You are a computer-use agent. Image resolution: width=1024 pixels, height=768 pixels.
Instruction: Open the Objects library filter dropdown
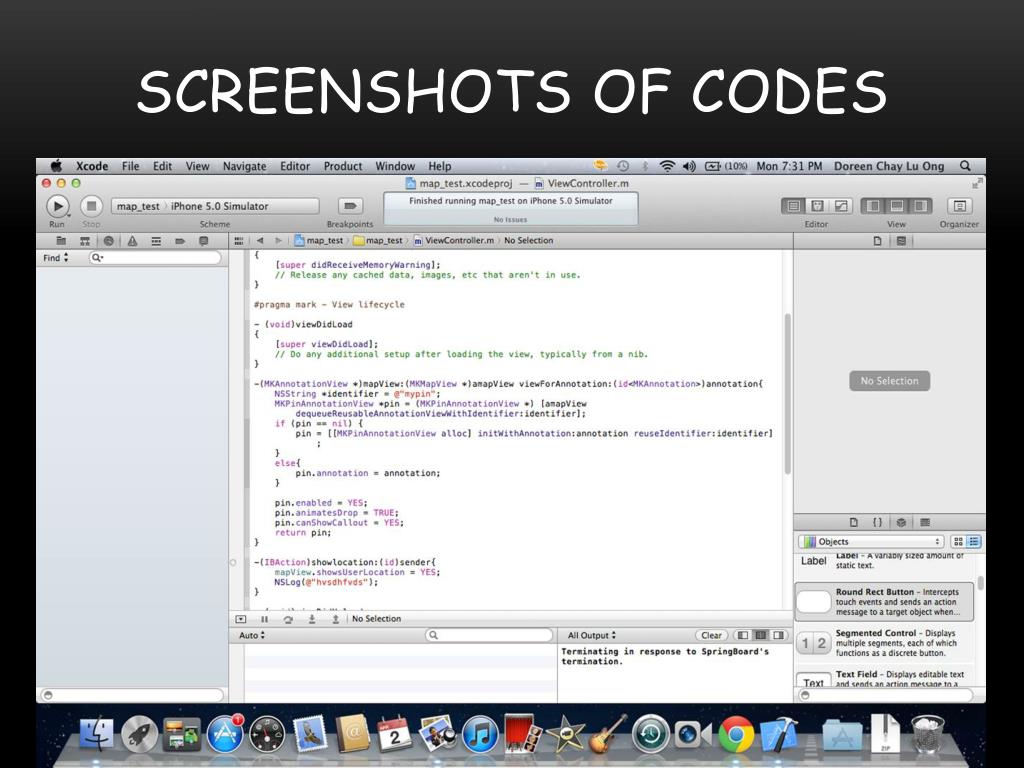pyautogui.click(x=871, y=541)
